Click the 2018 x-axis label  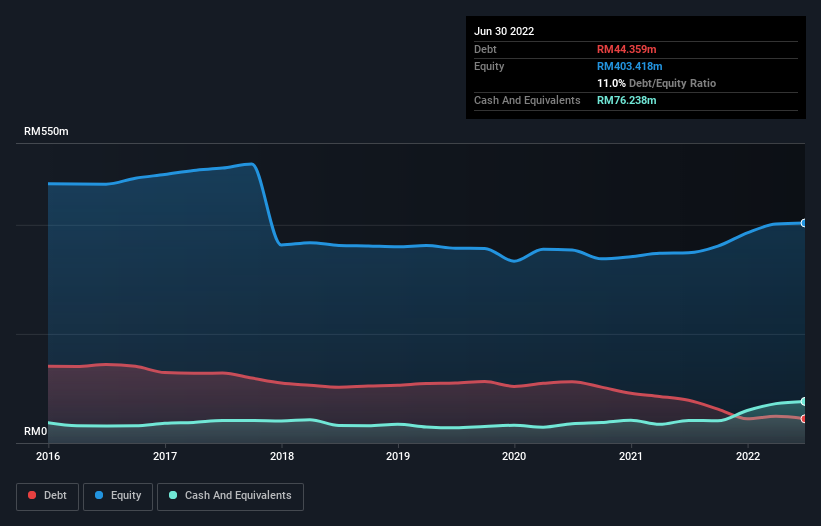(282, 456)
